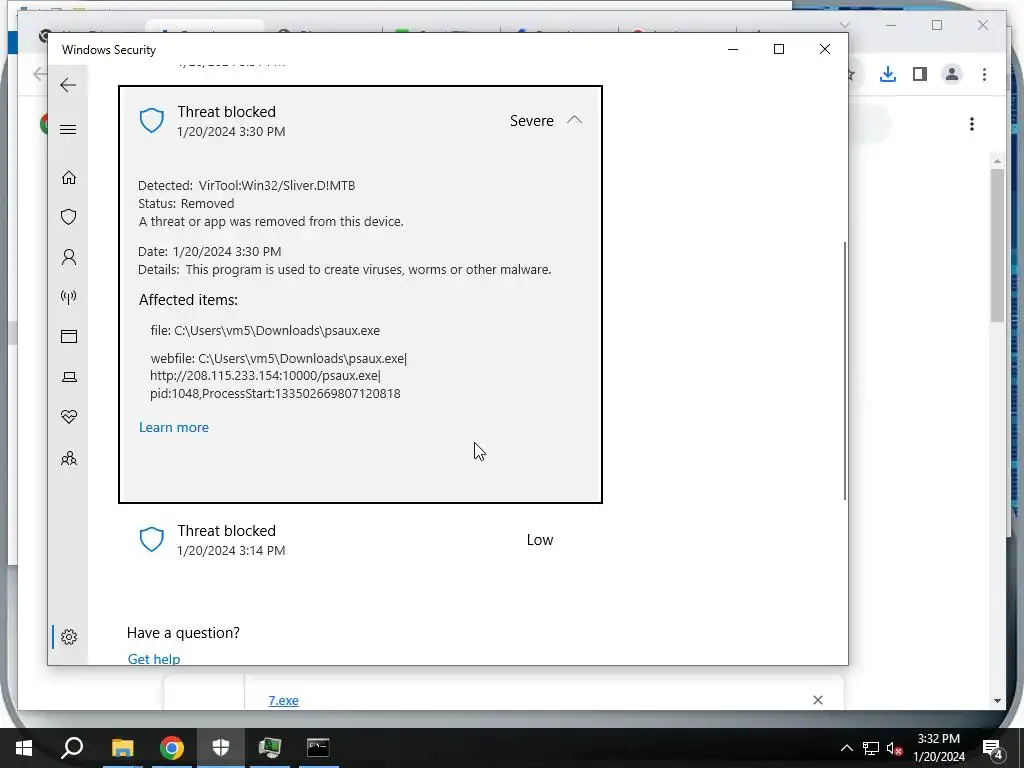Click the pid:1048 ProcessStart line
The width and height of the screenshot is (1024, 768).
(x=275, y=394)
